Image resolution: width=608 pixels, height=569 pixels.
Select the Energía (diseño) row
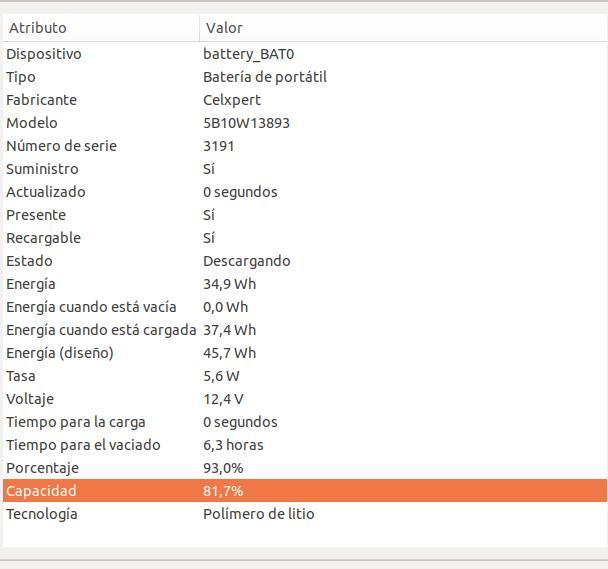(305, 353)
